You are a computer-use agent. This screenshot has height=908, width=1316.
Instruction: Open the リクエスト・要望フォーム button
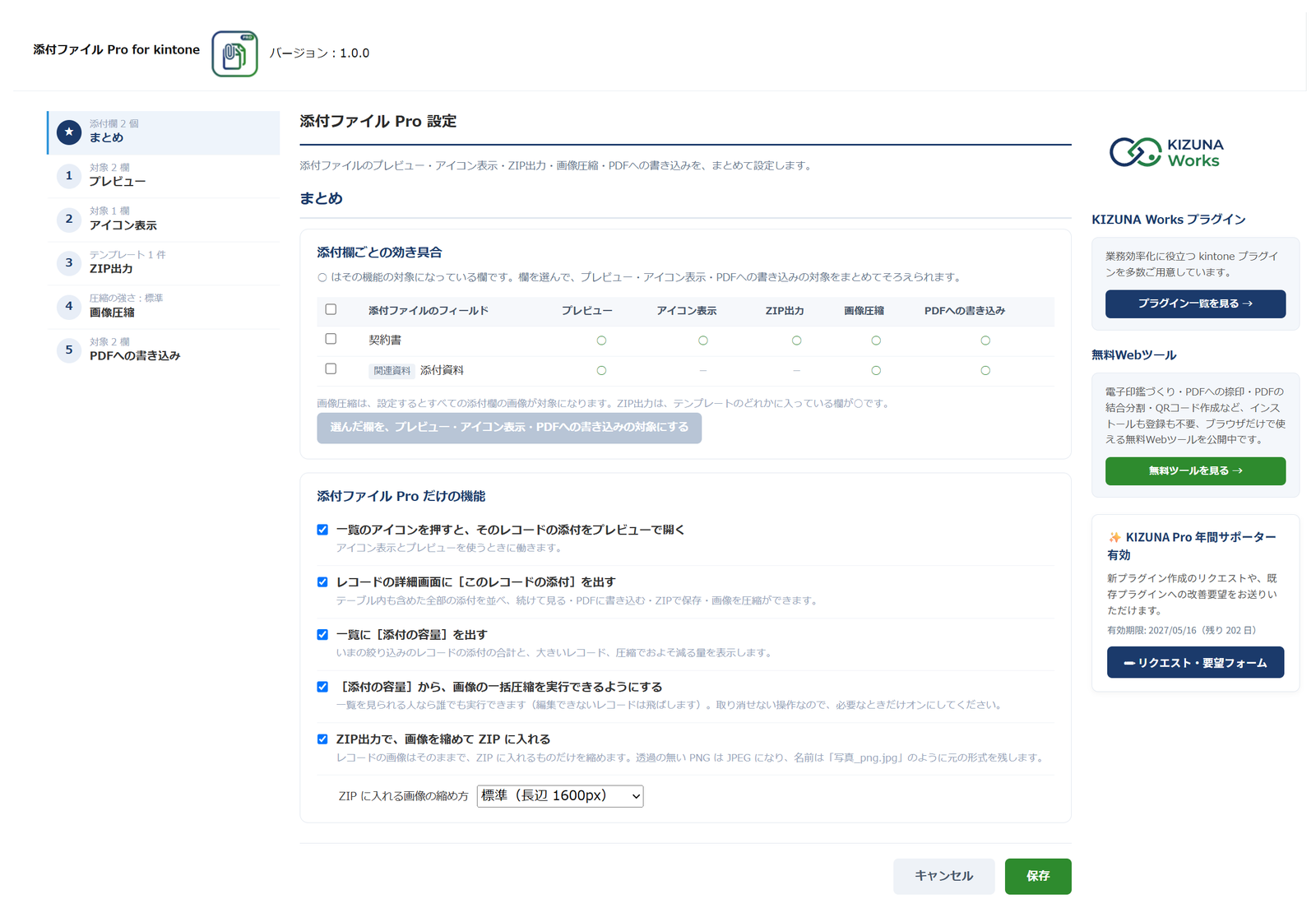coord(1195,663)
